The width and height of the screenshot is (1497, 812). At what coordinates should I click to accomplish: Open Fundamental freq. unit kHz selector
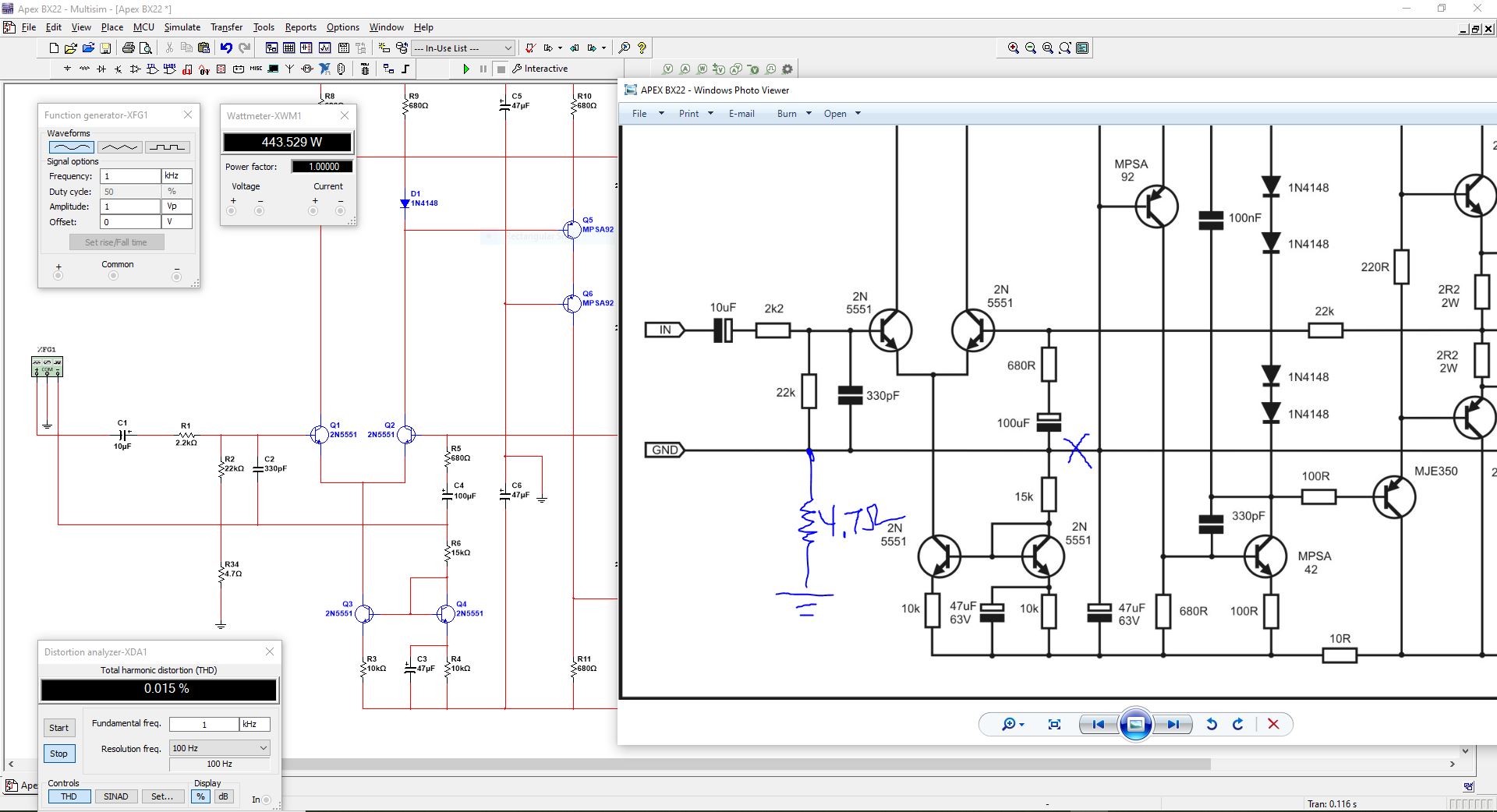pos(255,724)
